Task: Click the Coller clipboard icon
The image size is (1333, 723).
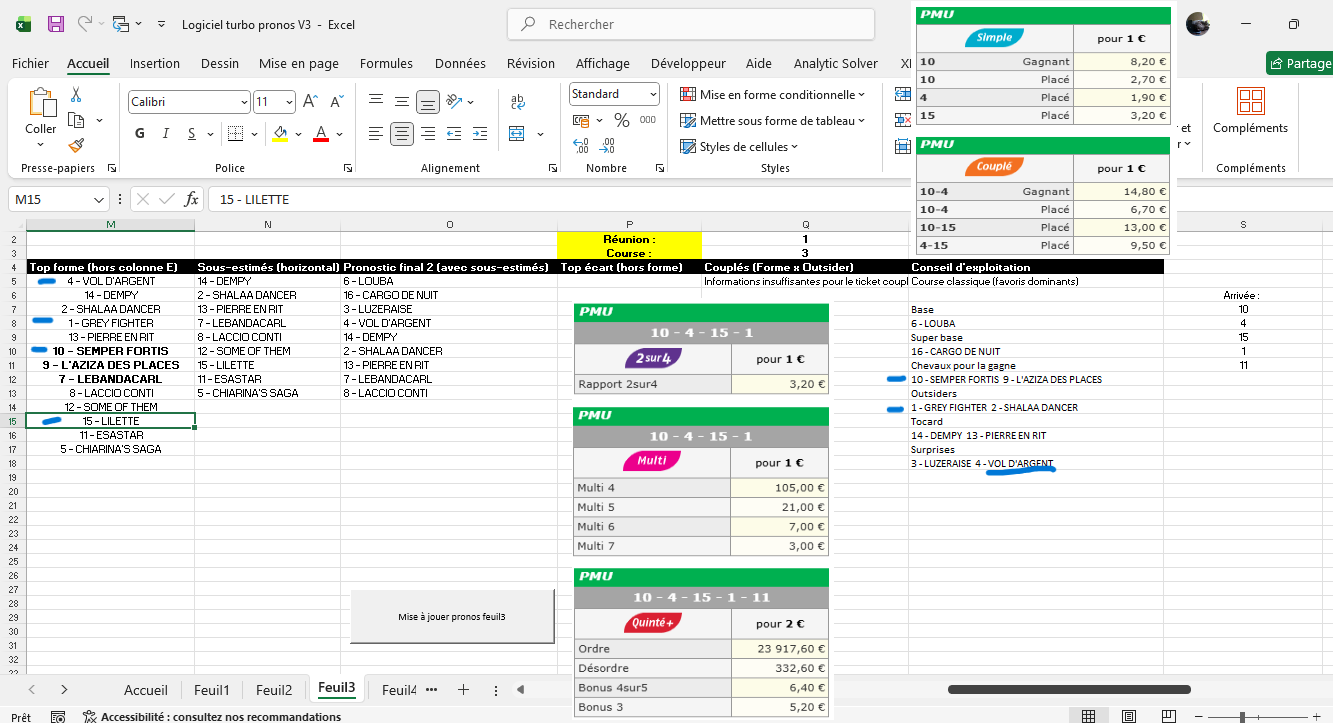Action: (x=41, y=103)
